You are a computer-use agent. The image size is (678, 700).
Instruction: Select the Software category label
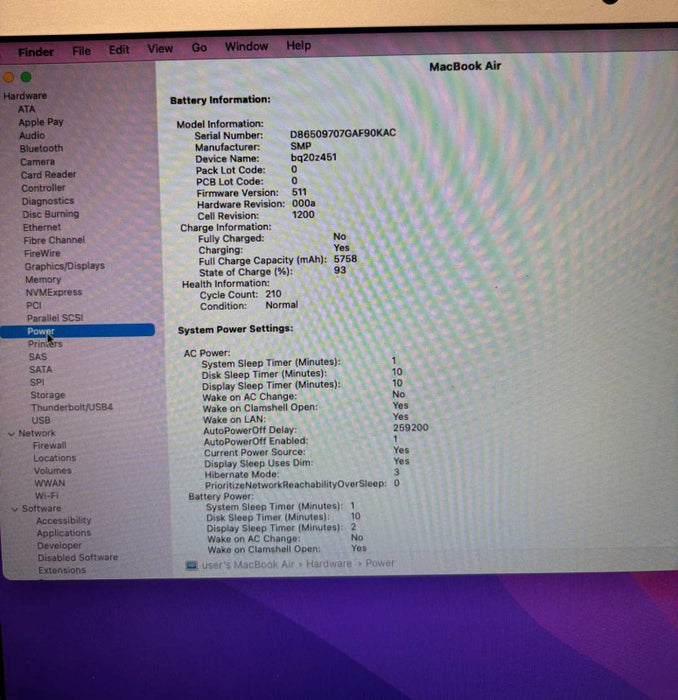[42, 508]
